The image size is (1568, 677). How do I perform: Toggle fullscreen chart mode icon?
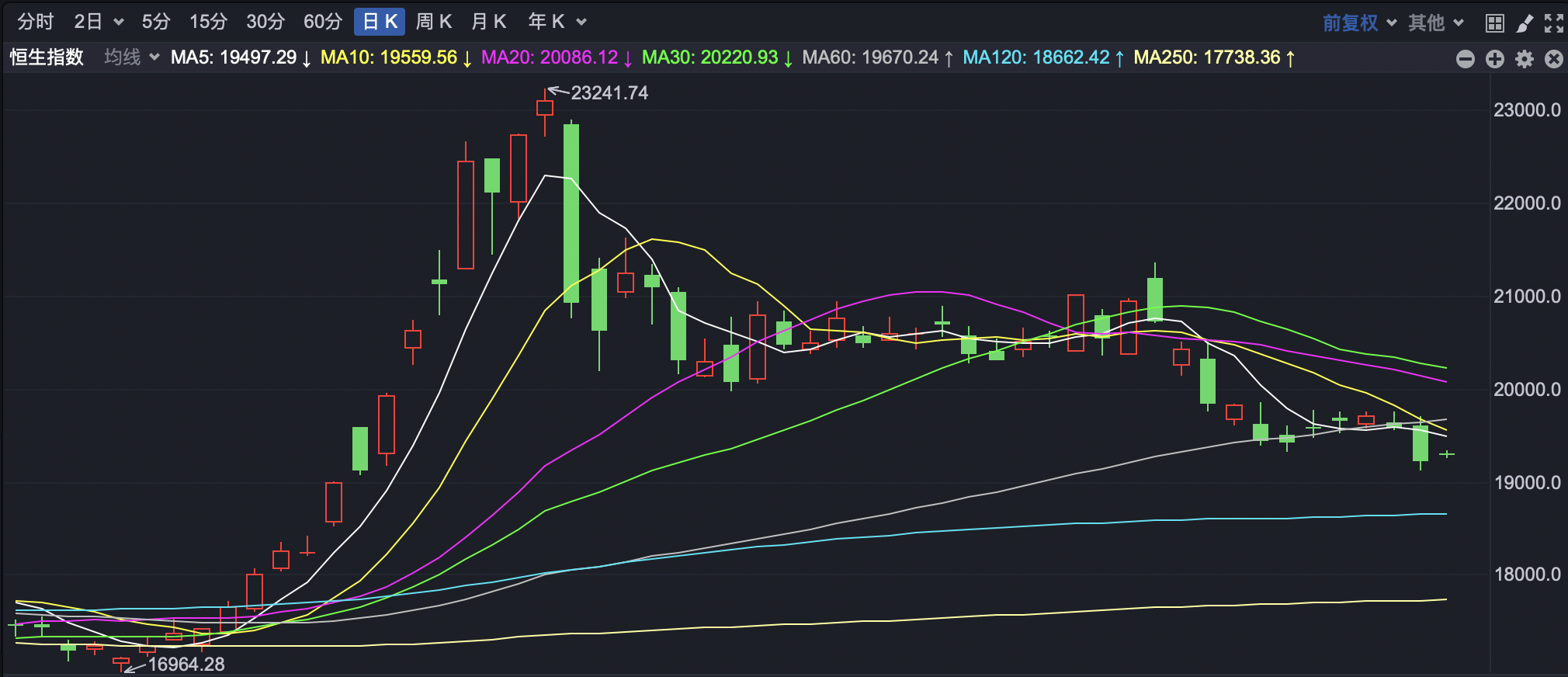(1554, 23)
